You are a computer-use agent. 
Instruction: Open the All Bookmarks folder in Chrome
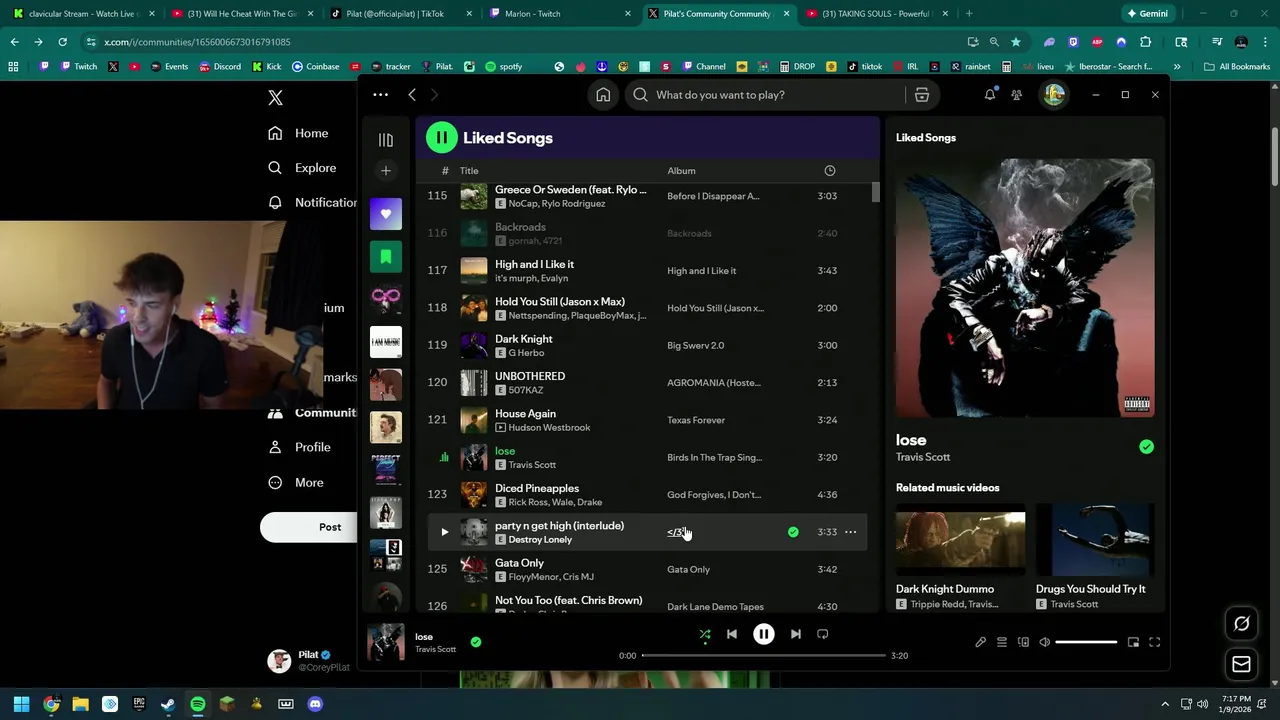(1237, 67)
